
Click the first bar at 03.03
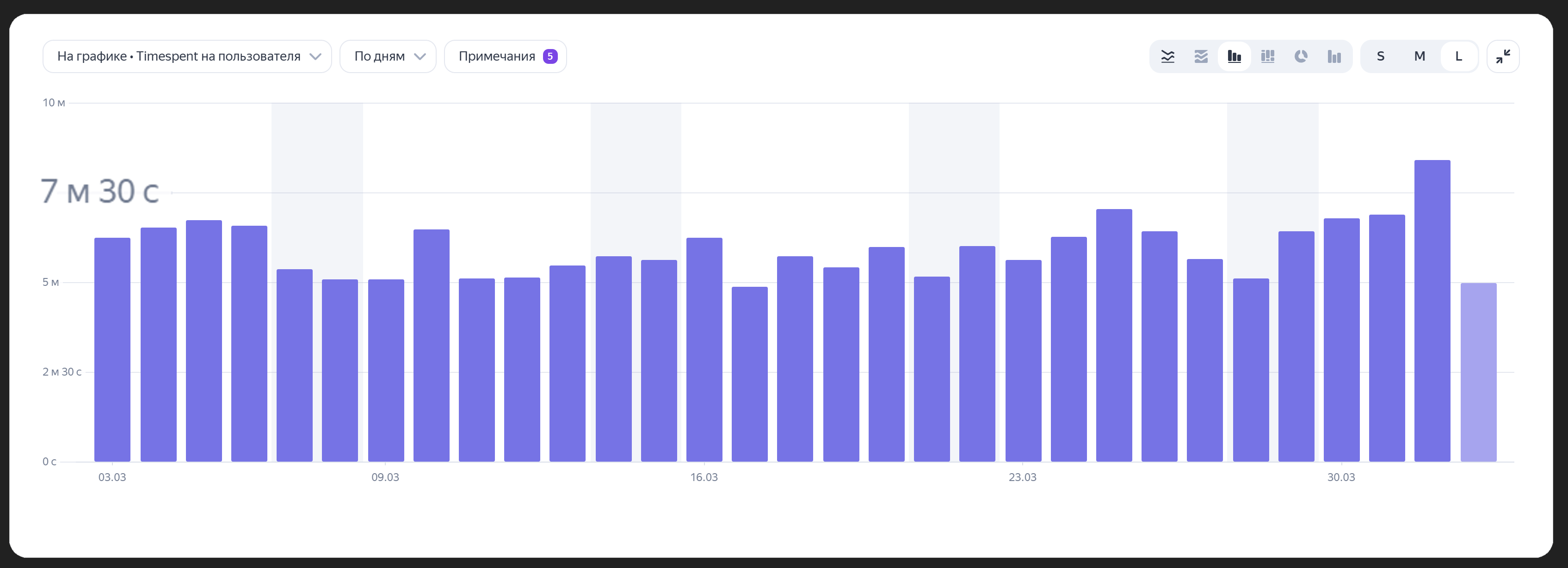click(x=112, y=350)
